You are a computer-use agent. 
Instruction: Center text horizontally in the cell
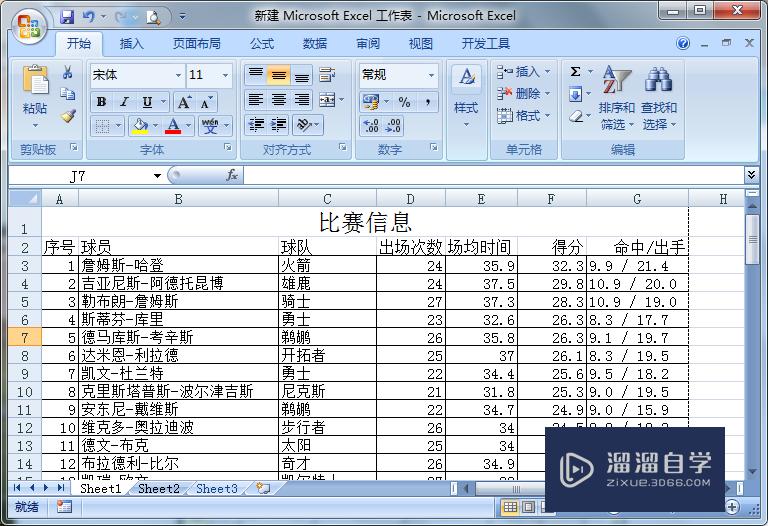(279, 100)
